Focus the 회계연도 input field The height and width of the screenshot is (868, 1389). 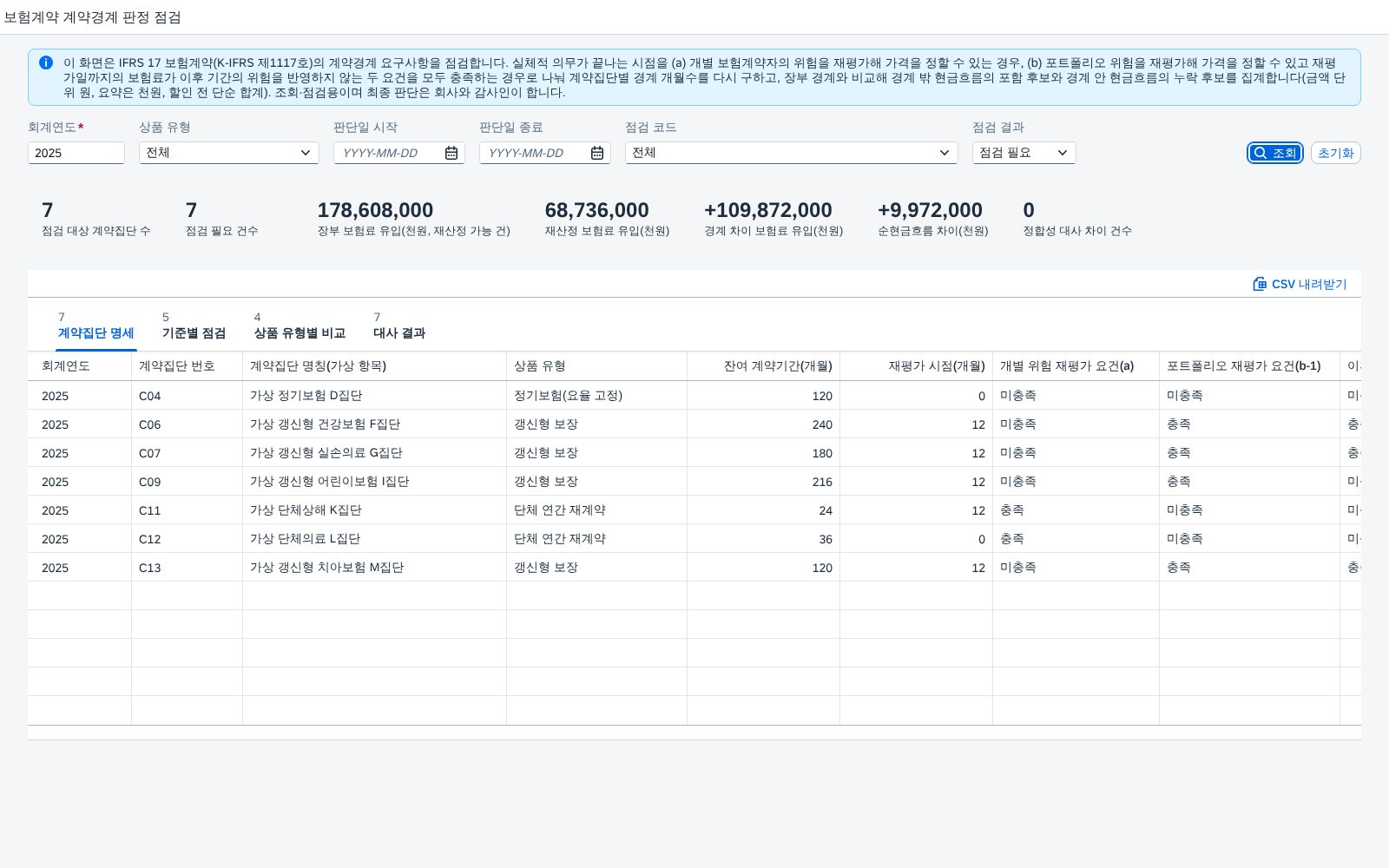click(76, 153)
